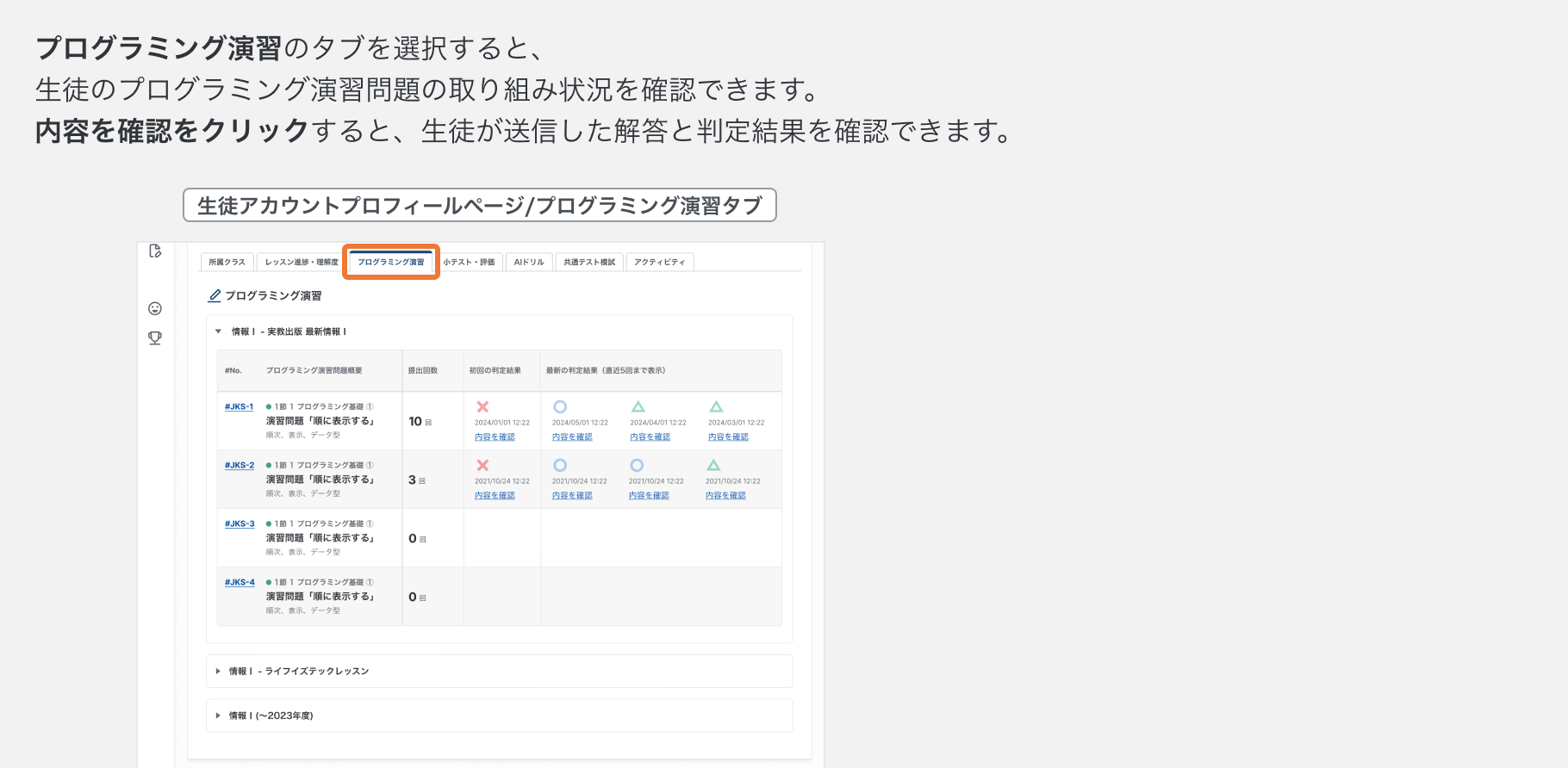Click 演習問題「順に表示する」 title in #JKS-3 row

320,538
